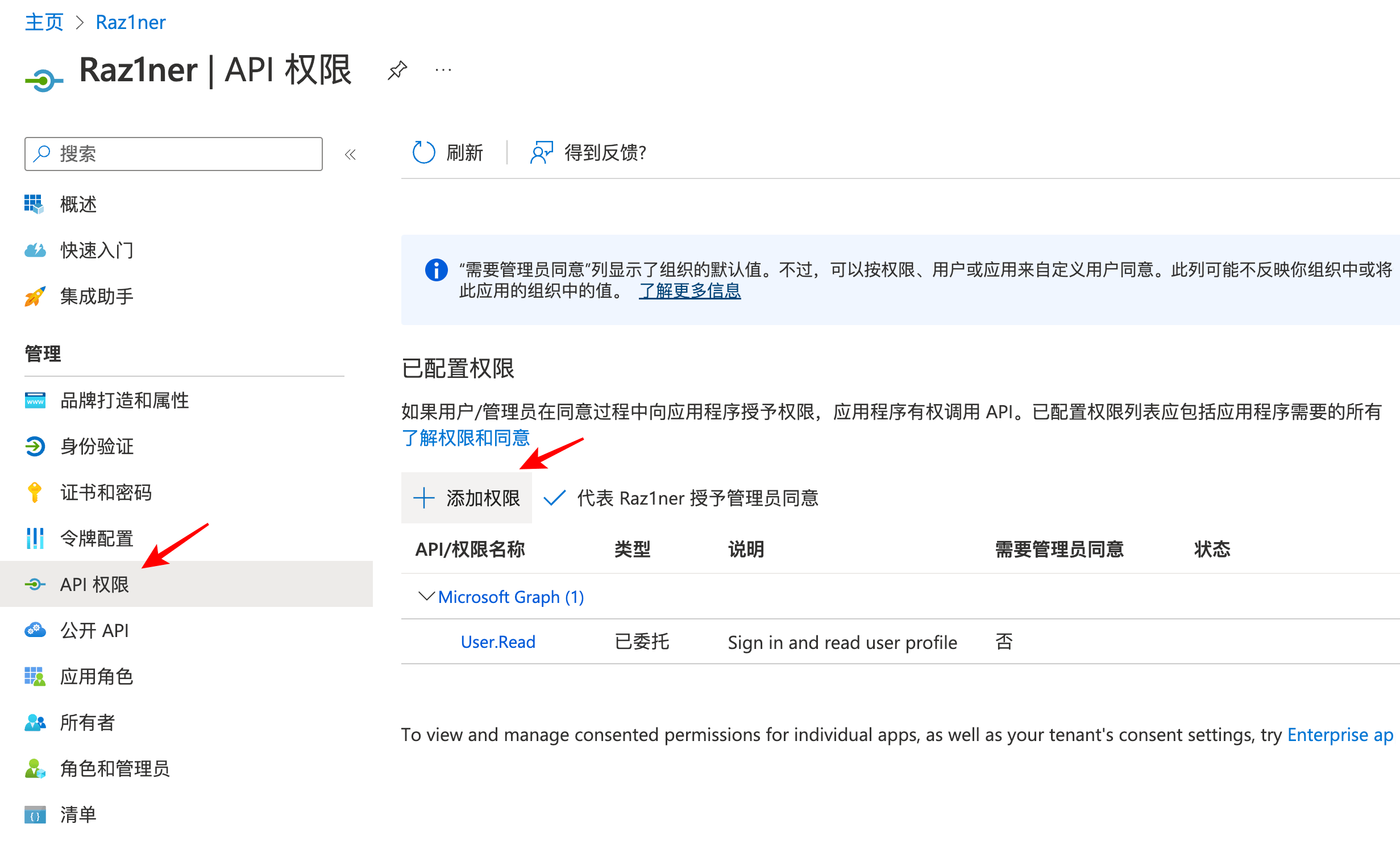Image resolution: width=1400 pixels, height=849 pixels.
Task: Click the 证书和密码 key icon
Action: pyautogui.click(x=35, y=492)
